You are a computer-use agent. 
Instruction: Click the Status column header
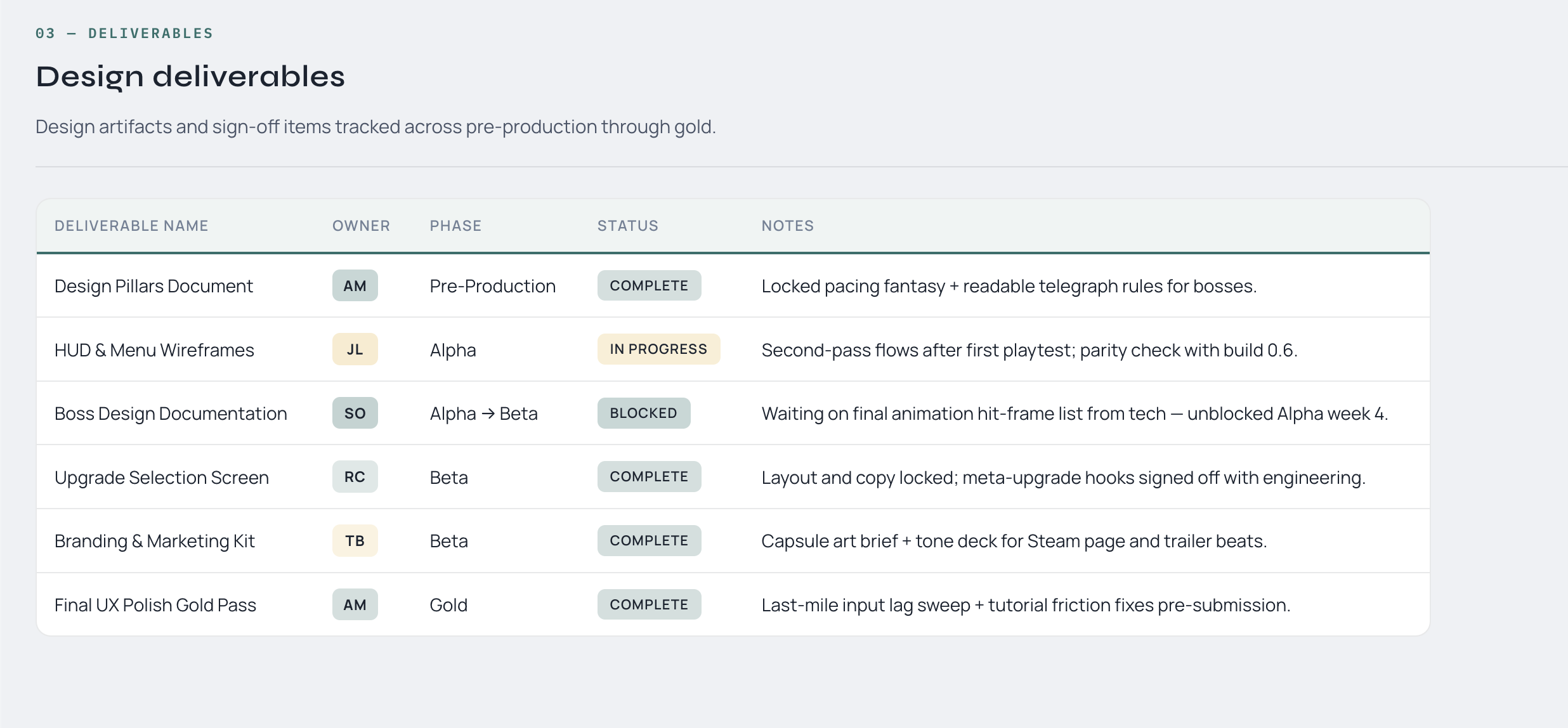coord(627,226)
